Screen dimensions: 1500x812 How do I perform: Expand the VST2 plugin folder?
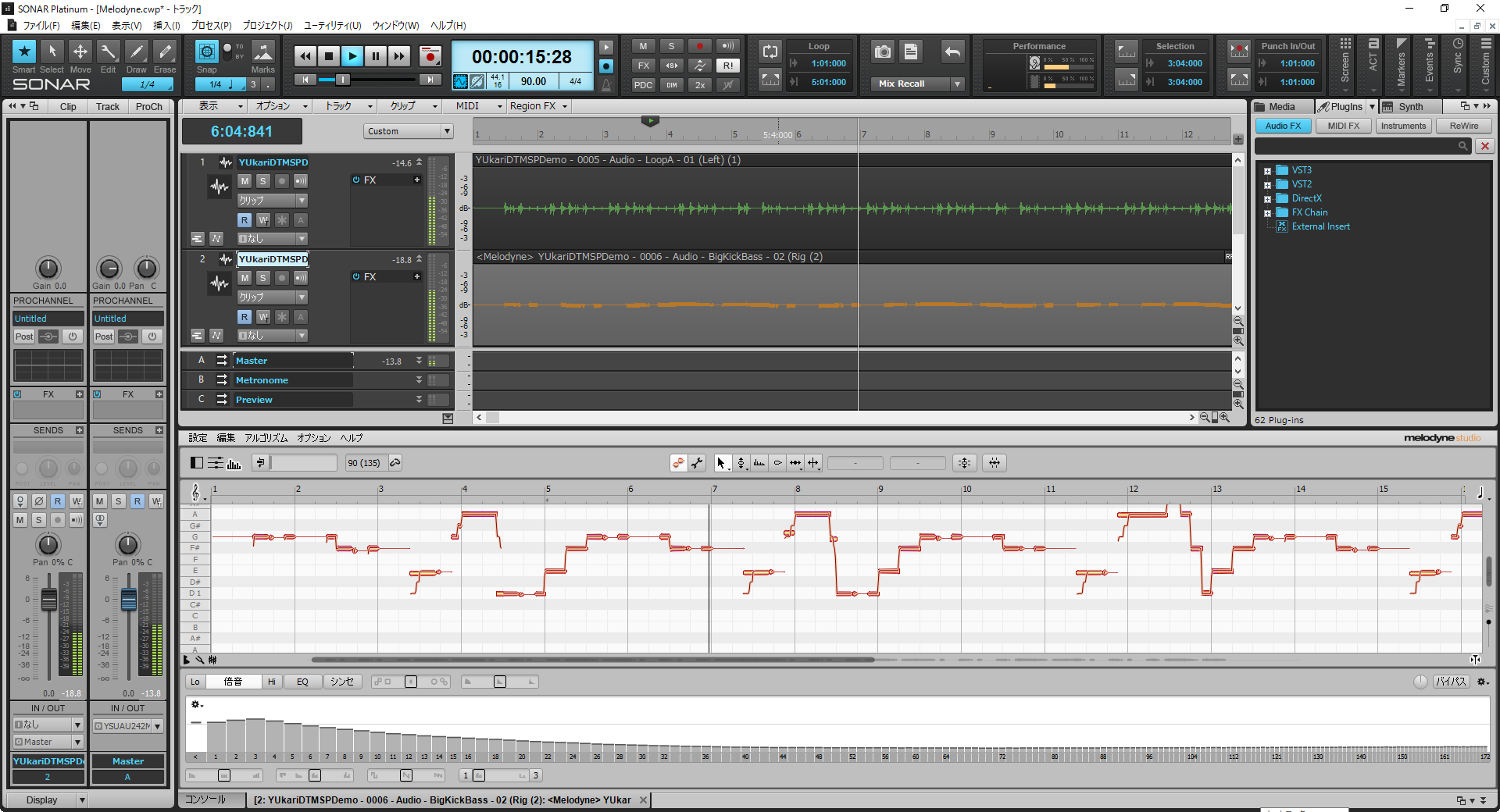pyautogui.click(x=1267, y=185)
